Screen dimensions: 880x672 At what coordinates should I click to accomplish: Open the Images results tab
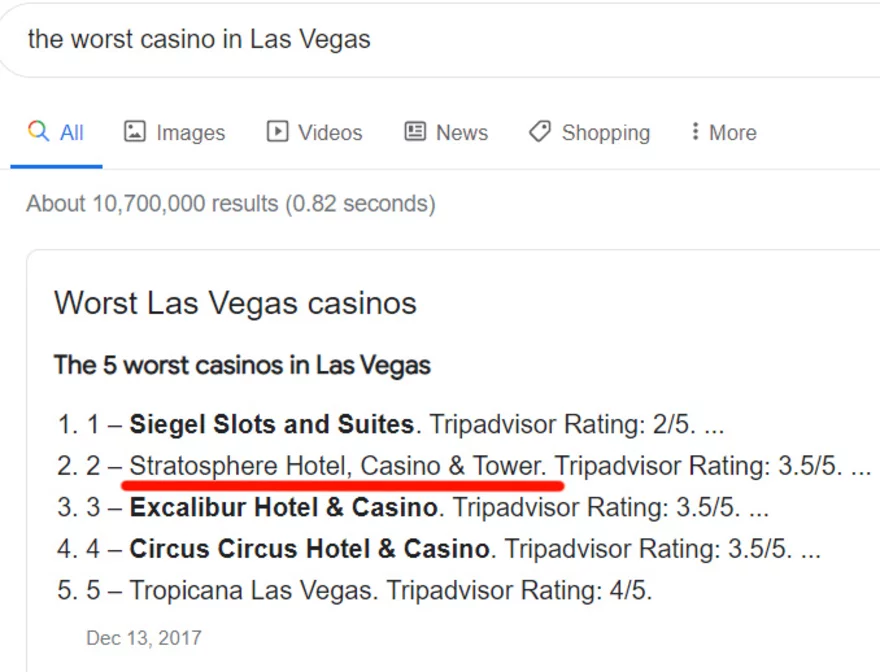pyautogui.click(x=190, y=133)
